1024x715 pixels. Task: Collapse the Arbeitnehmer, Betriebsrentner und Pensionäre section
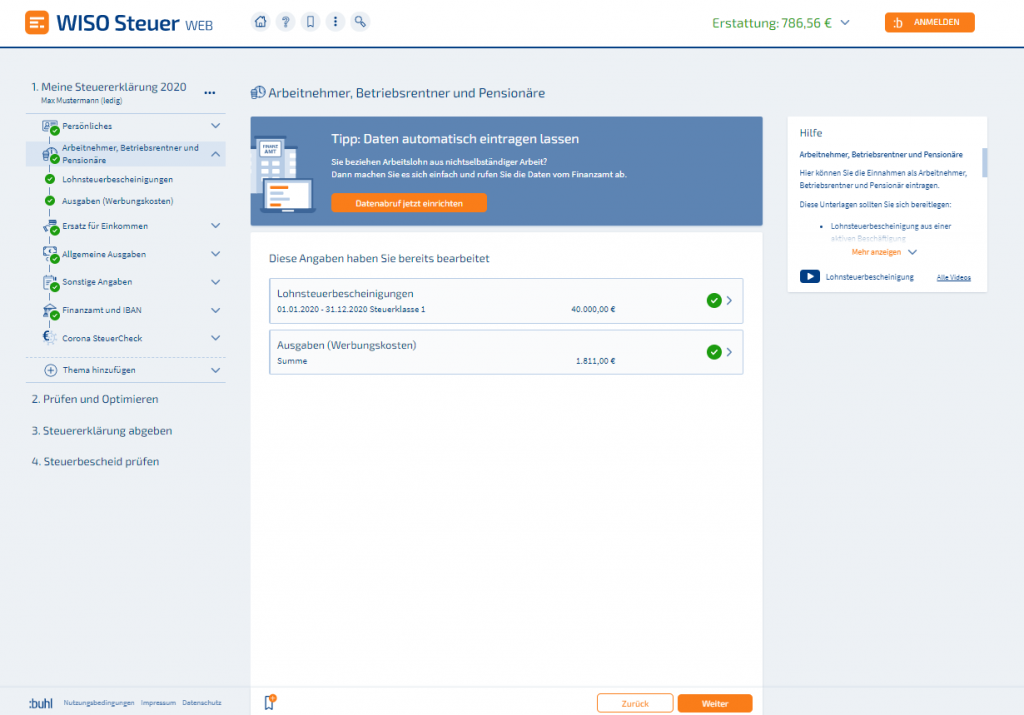pyautogui.click(x=215, y=154)
